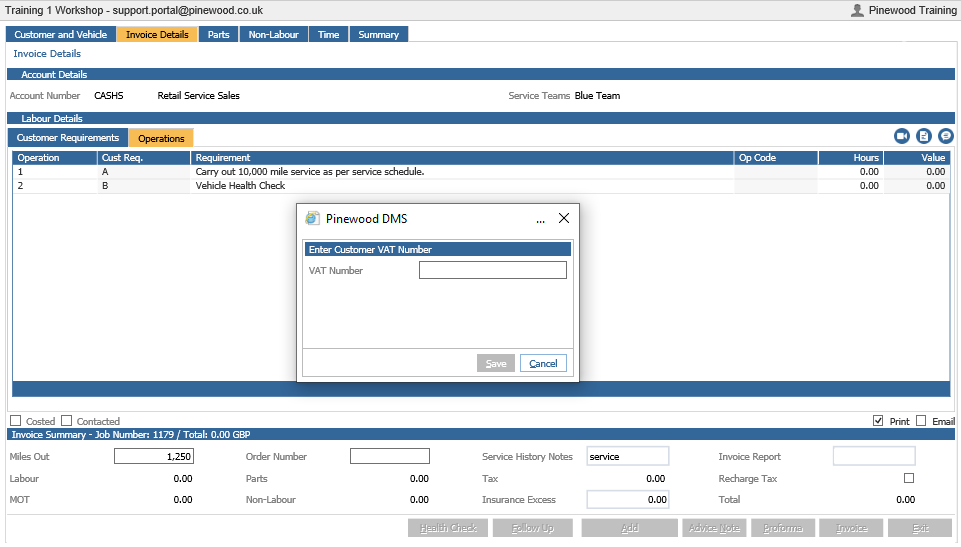Switch to Customer Requirements sub-tab
Viewport: 961px width, 547px height.
(67, 138)
